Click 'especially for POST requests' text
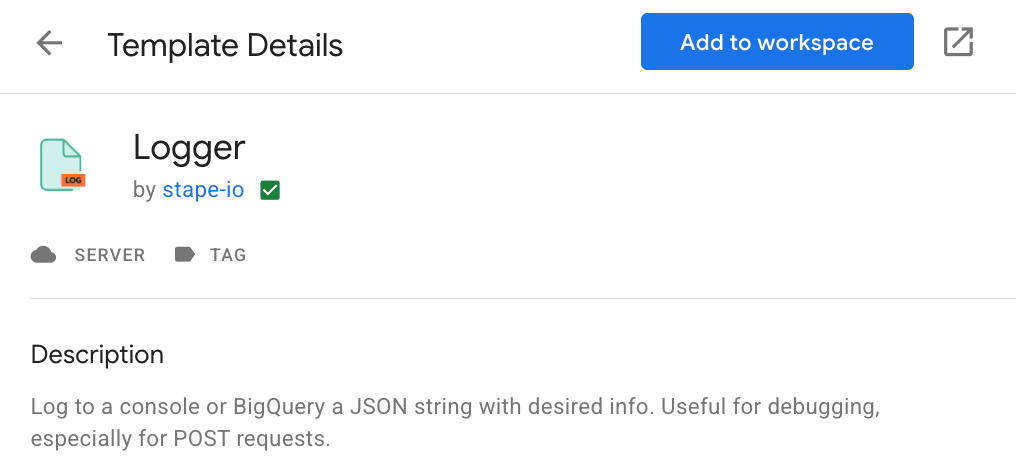This screenshot has width=1016, height=468. [180, 438]
